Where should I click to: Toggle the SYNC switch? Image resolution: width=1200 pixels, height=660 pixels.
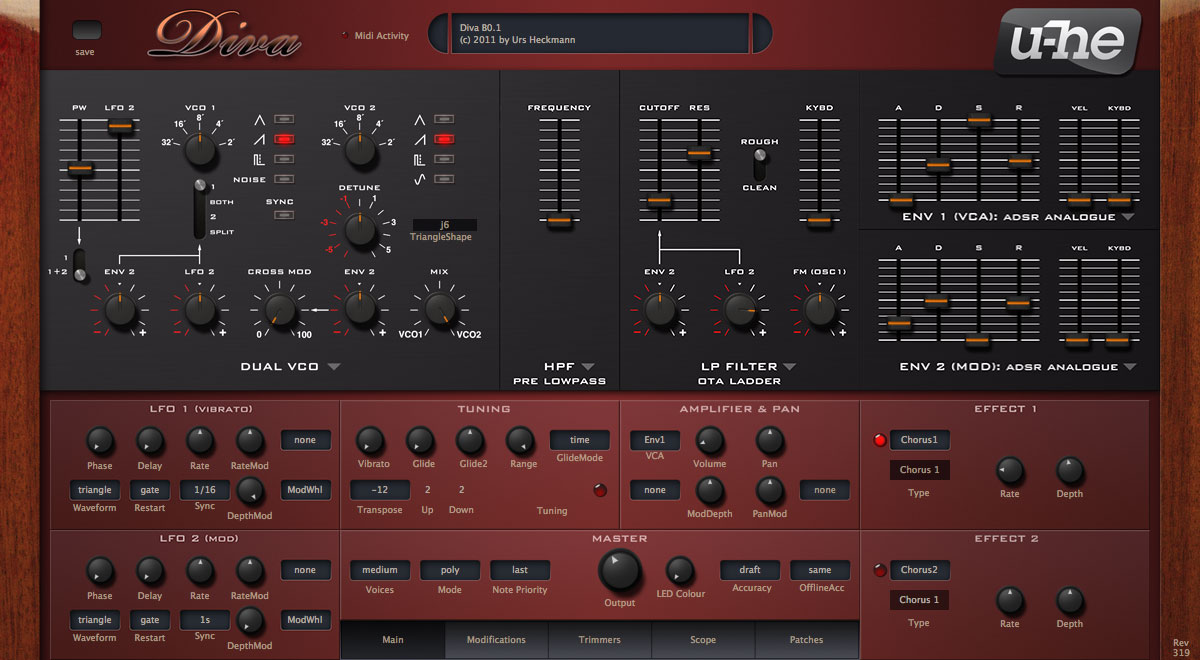[284, 215]
